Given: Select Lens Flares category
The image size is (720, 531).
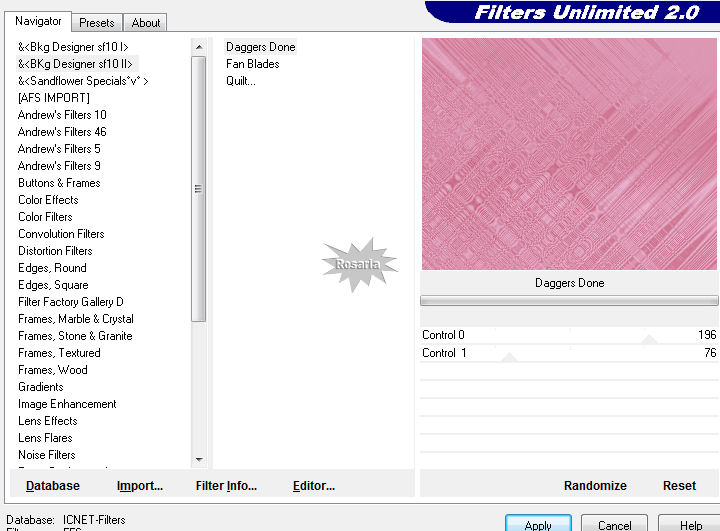Looking at the screenshot, I should (x=45, y=438).
